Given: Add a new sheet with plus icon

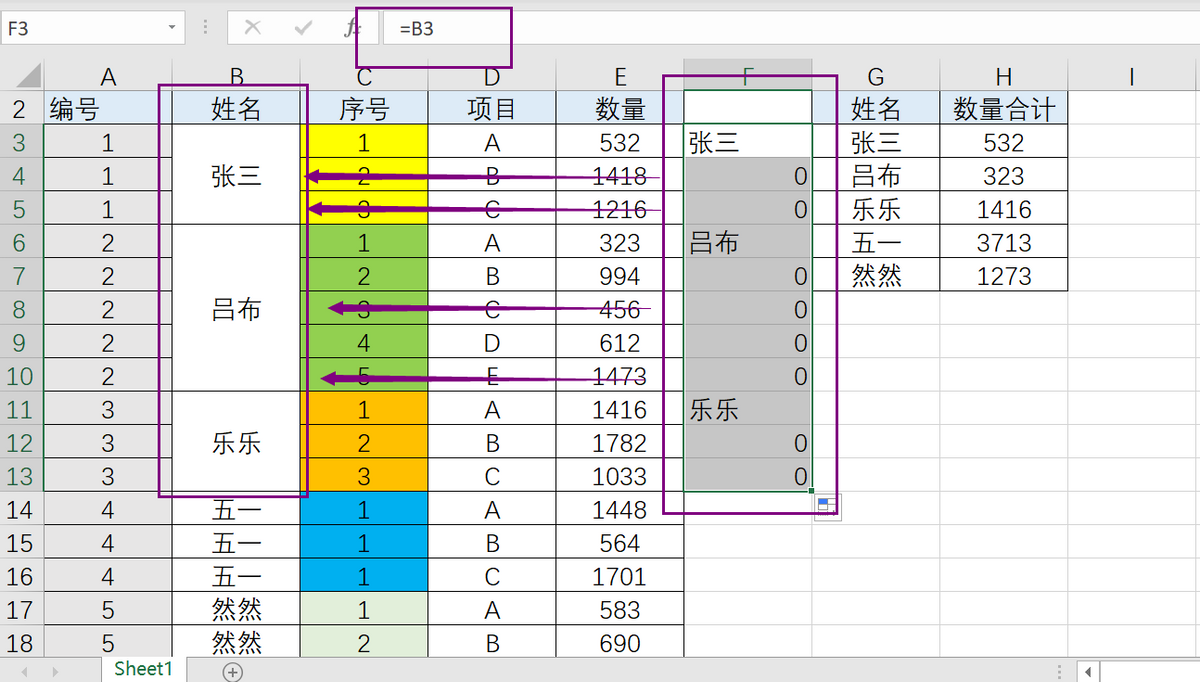Looking at the screenshot, I should [232, 672].
